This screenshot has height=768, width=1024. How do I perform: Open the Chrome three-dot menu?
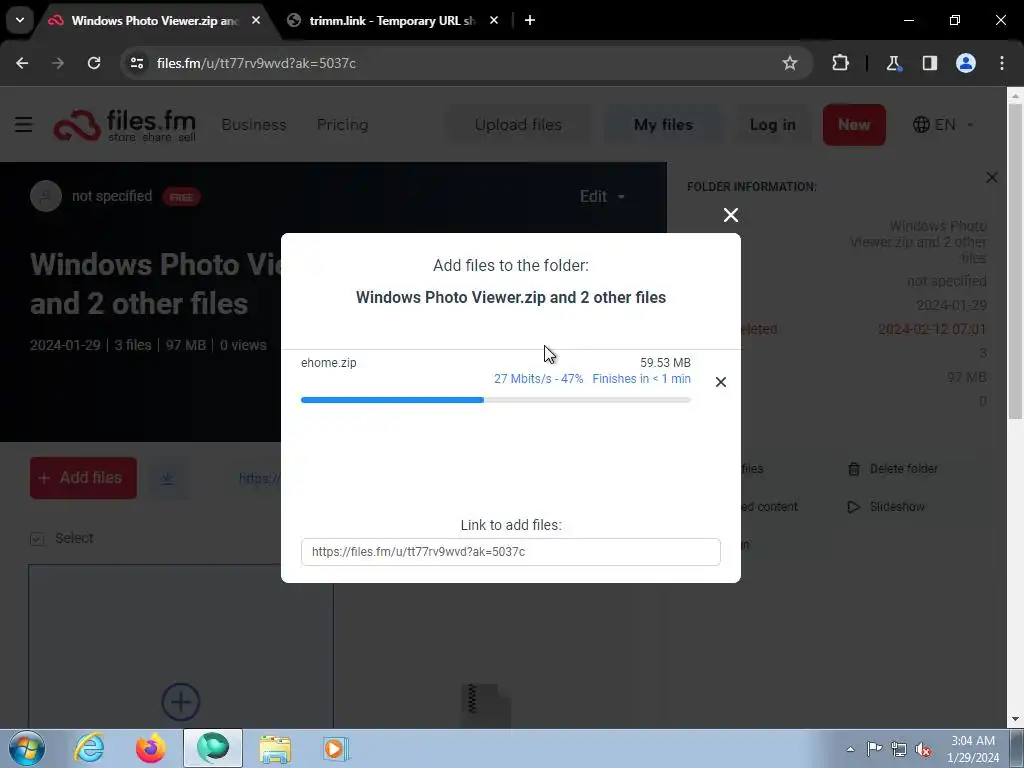click(1002, 63)
